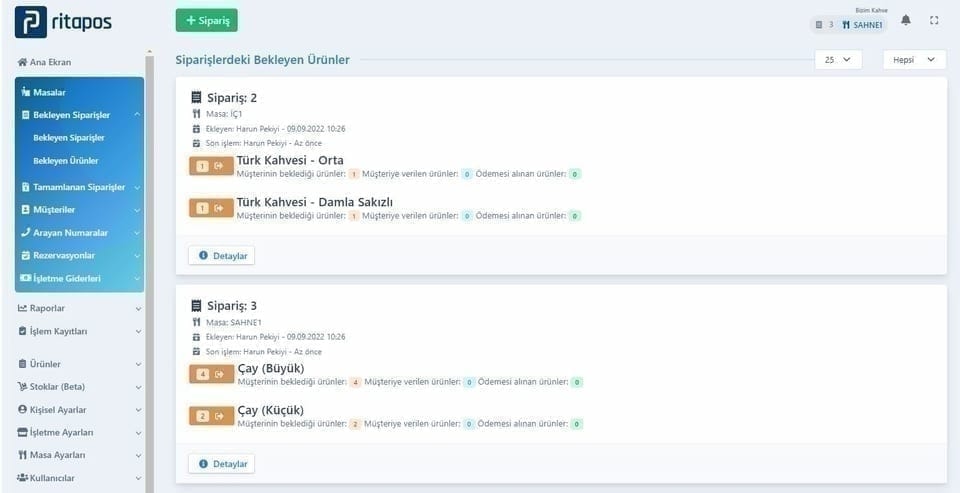This screenshot has height=493, width=960.
Task: Expand Tamamlanan Siparişler submenu
Action: click(80, 187)
